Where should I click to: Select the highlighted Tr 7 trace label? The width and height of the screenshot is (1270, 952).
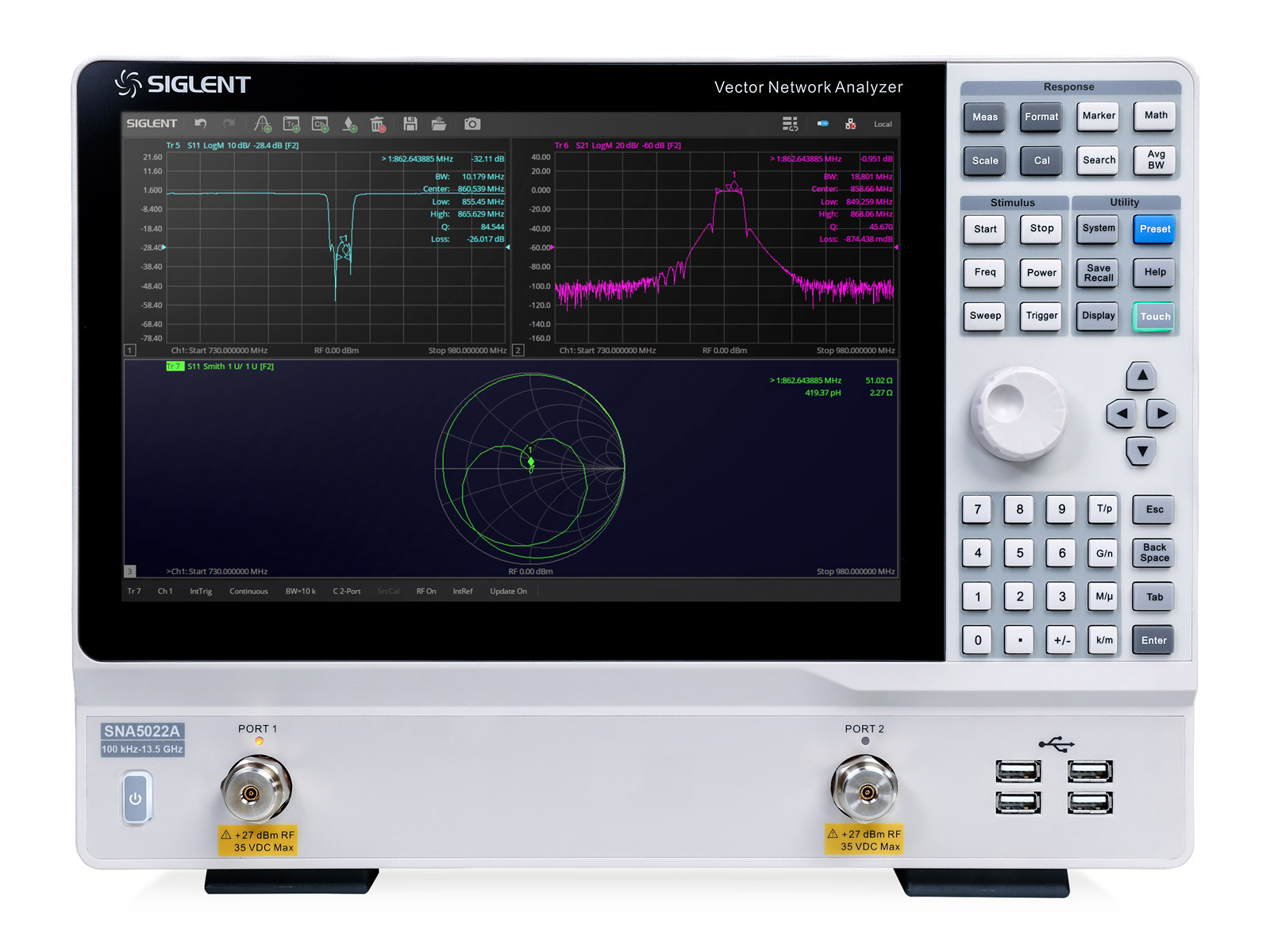point(175,367)
